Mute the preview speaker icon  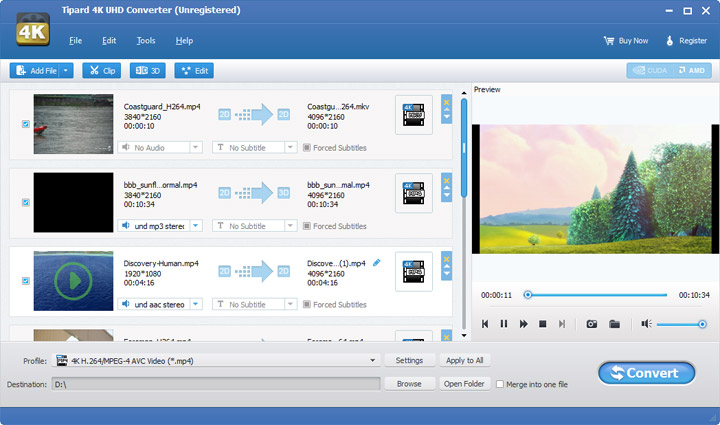coord(646,324)
